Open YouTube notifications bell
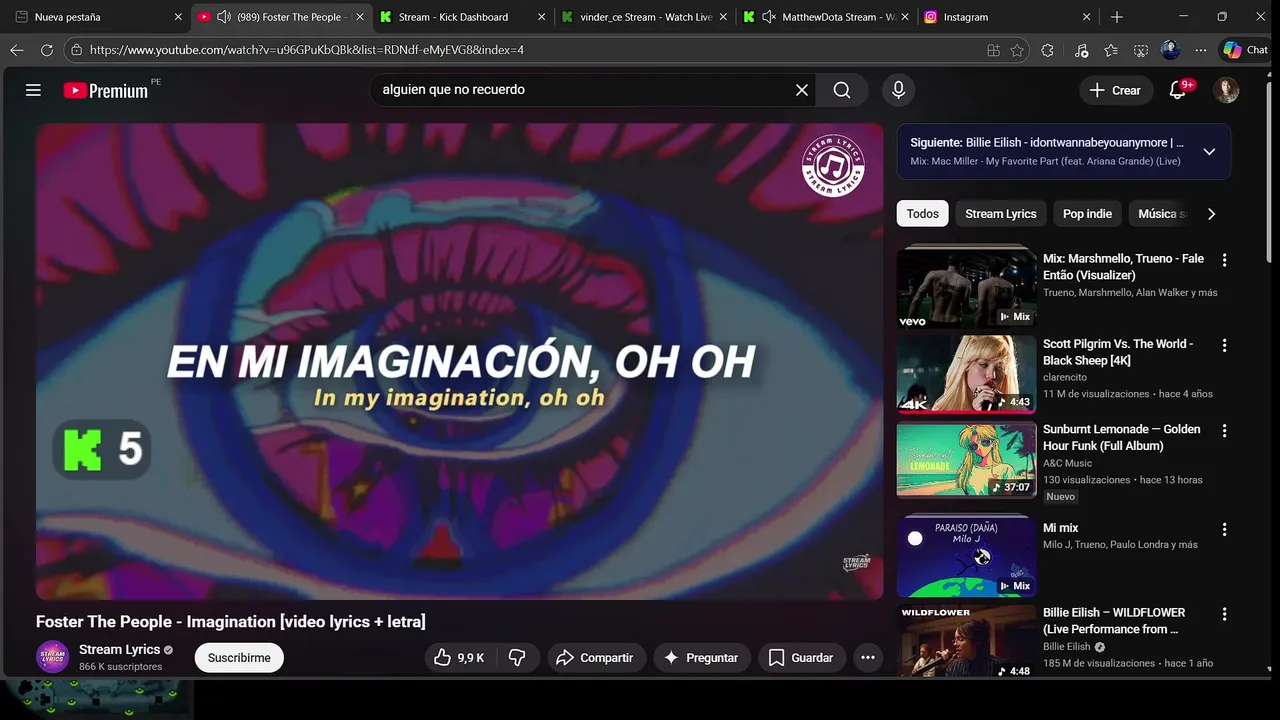1280x720 pixels. (x=1178, y=90)
